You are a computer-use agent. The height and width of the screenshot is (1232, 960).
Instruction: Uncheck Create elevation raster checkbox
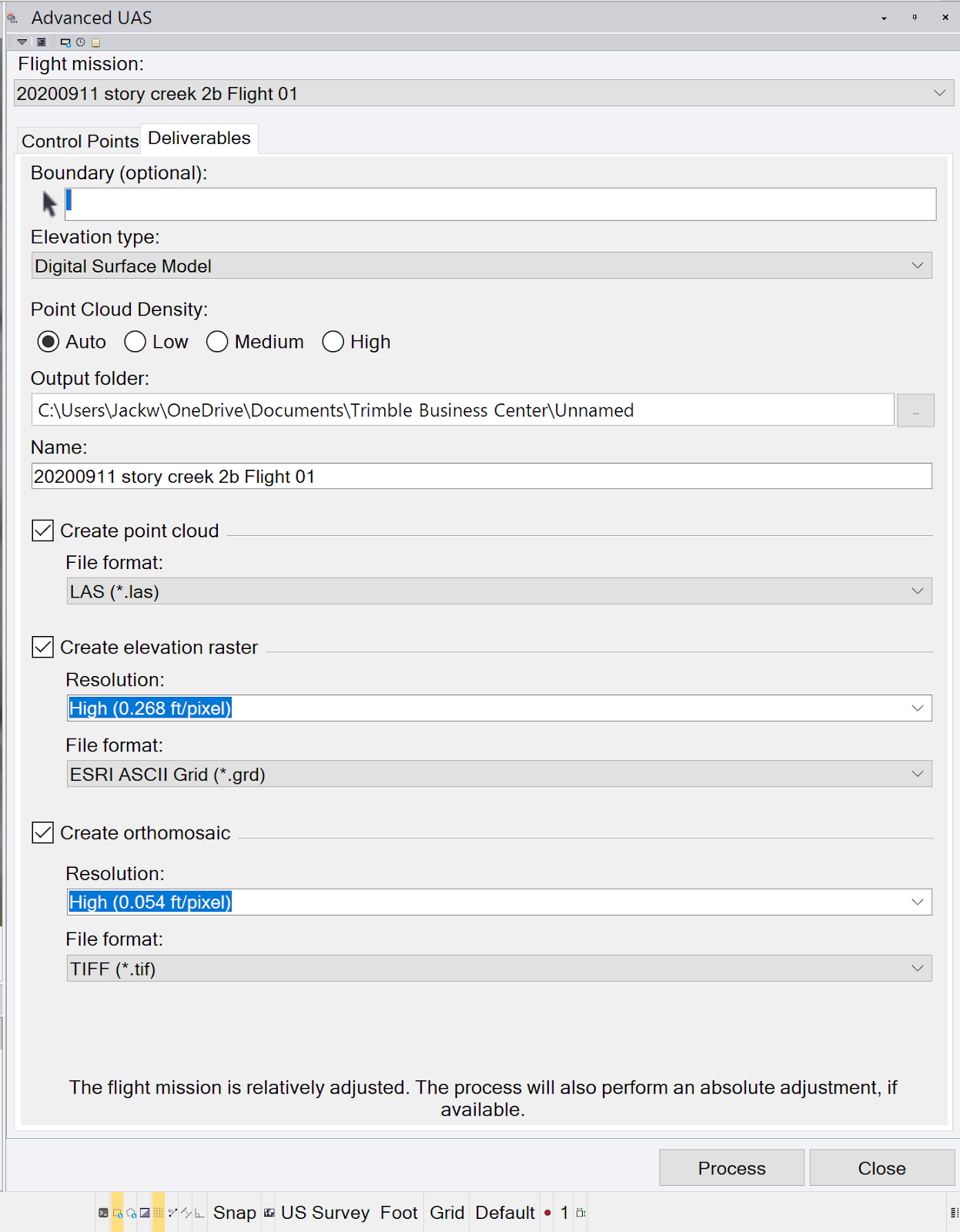(x=43, y=647)
